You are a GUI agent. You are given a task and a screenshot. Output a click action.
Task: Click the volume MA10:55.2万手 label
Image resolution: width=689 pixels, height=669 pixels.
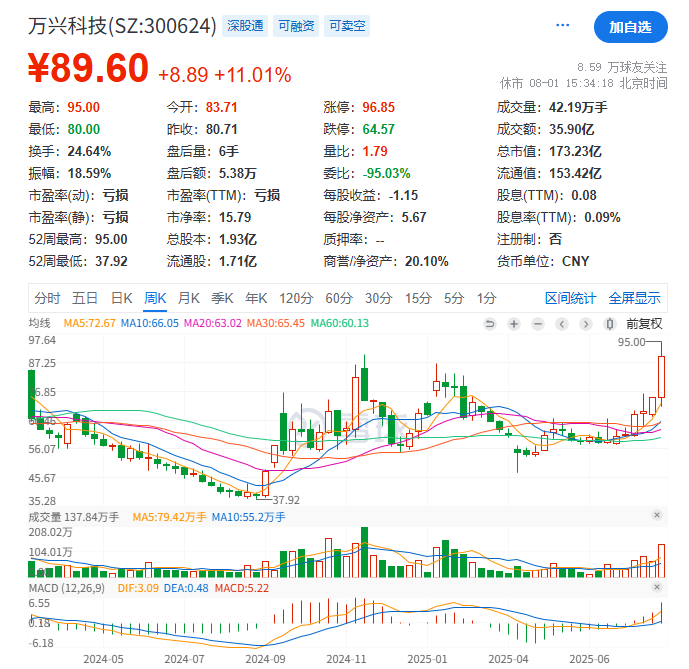click(x=248, y=517)
